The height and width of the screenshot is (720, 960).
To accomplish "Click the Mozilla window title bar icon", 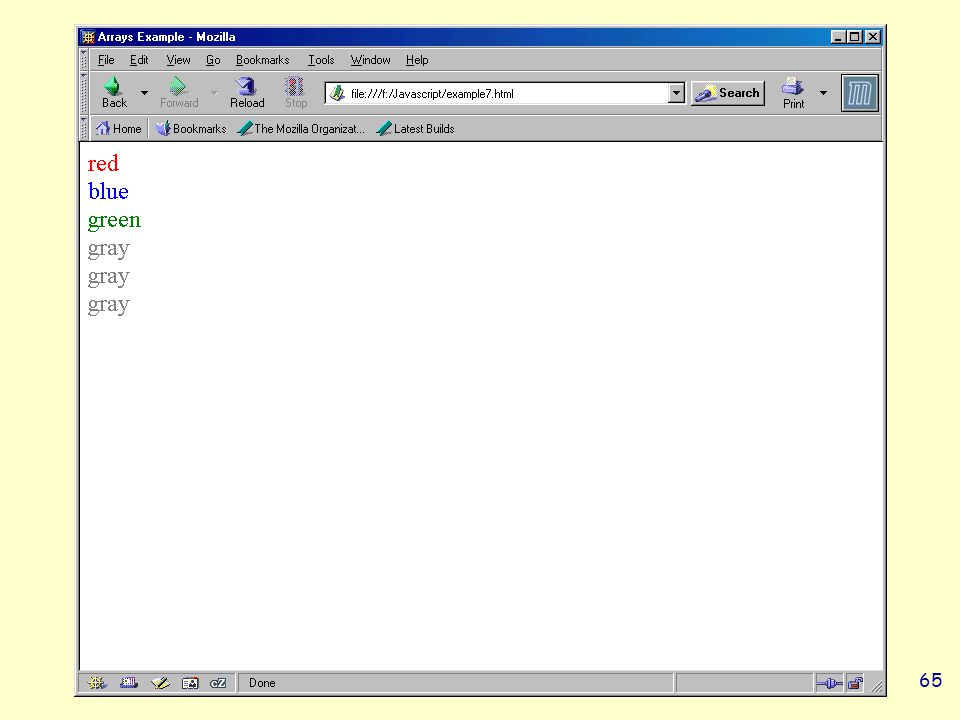I will (x=88, y=37).
